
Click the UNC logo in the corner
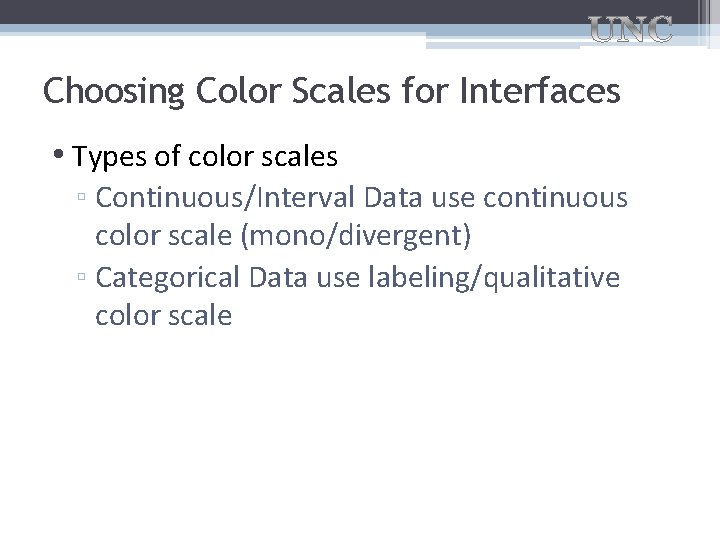629,31
